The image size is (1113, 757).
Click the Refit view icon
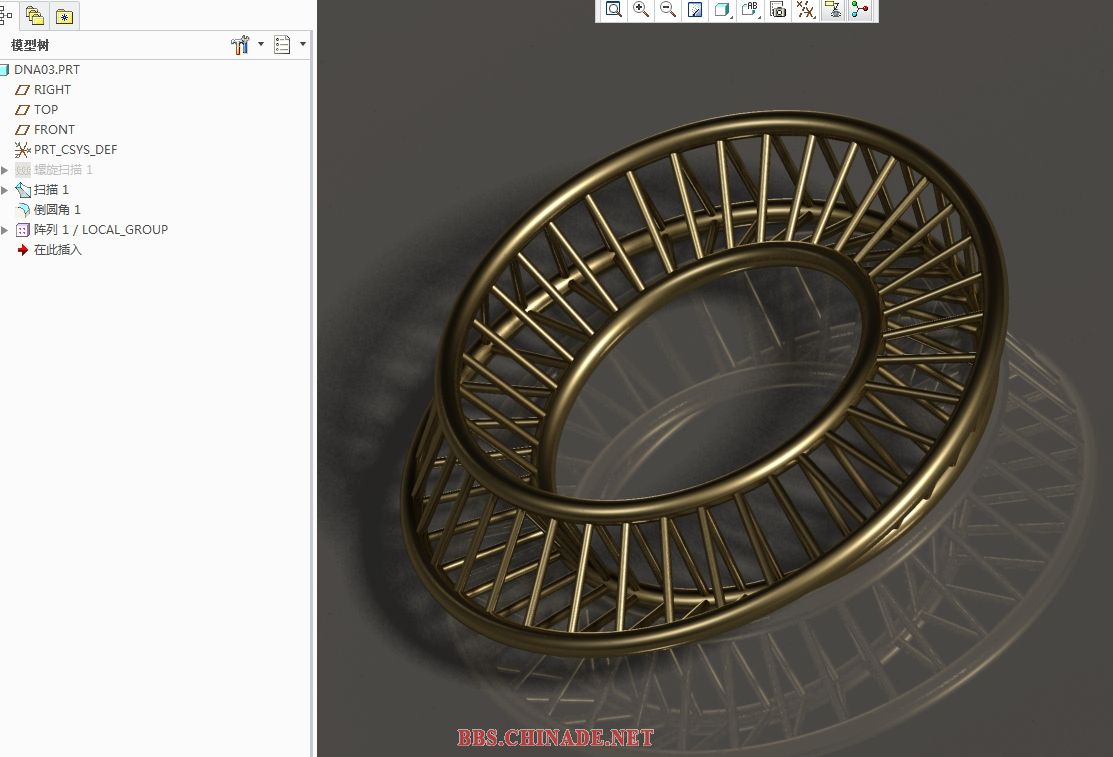[x=613, y=10]
